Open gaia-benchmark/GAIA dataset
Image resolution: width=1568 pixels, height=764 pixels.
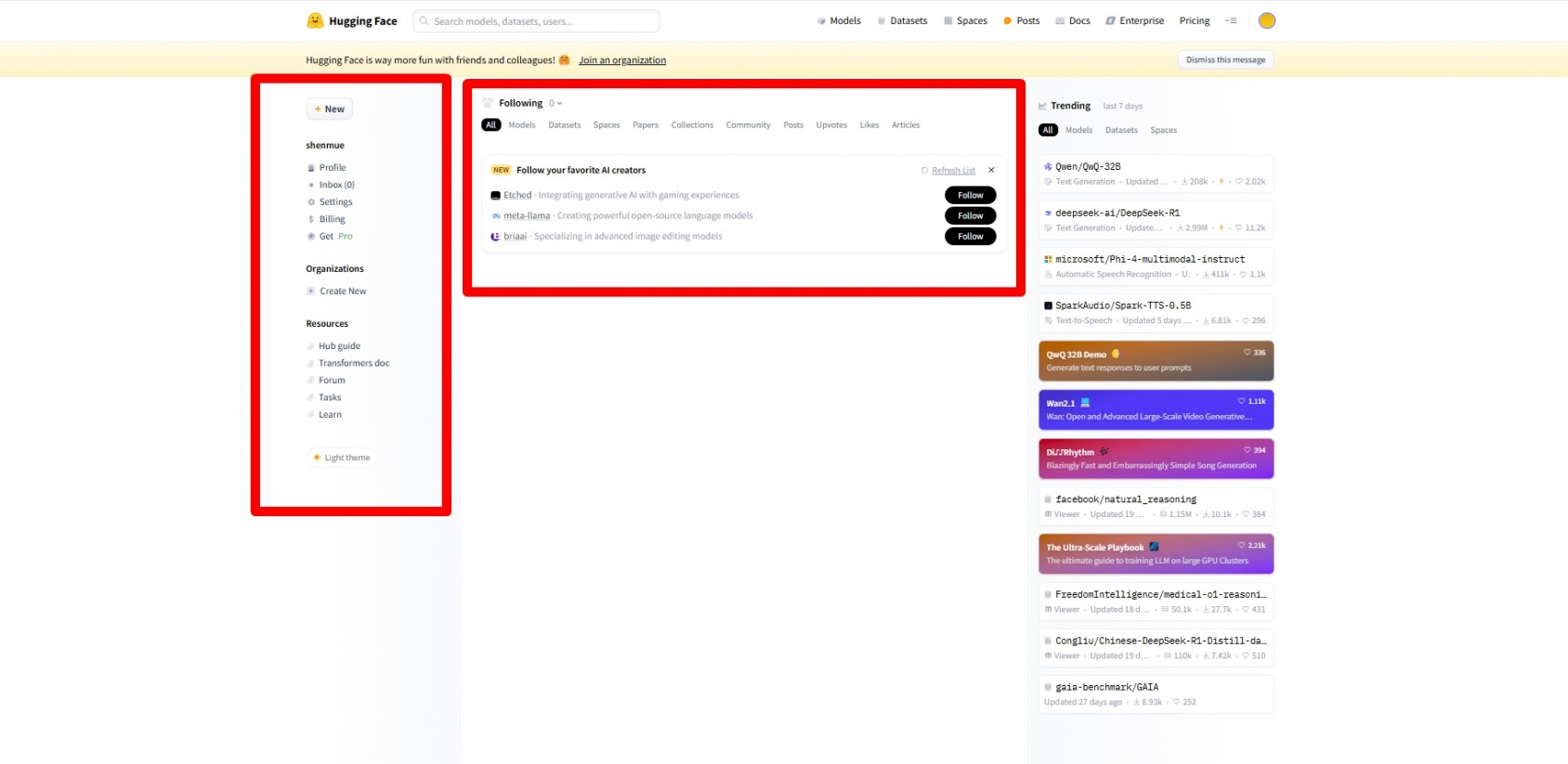1156,694
